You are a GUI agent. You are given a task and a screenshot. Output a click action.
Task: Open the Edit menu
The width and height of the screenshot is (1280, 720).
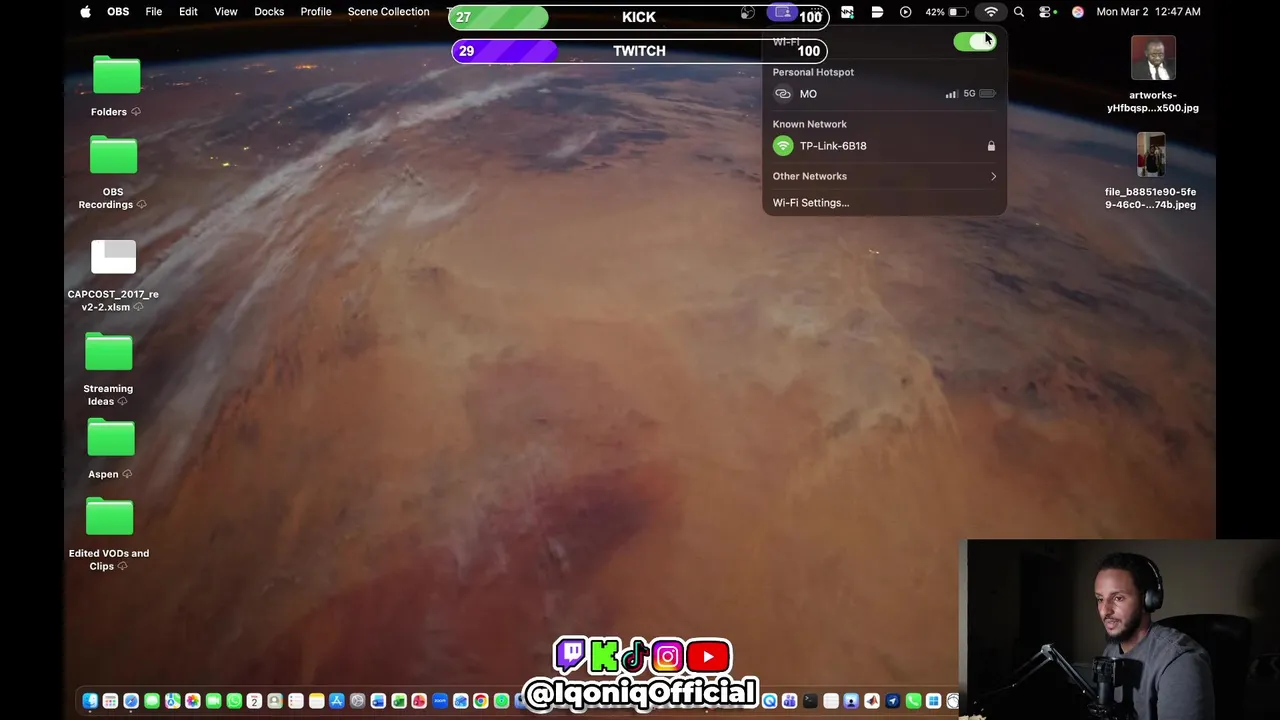(188, 12)
